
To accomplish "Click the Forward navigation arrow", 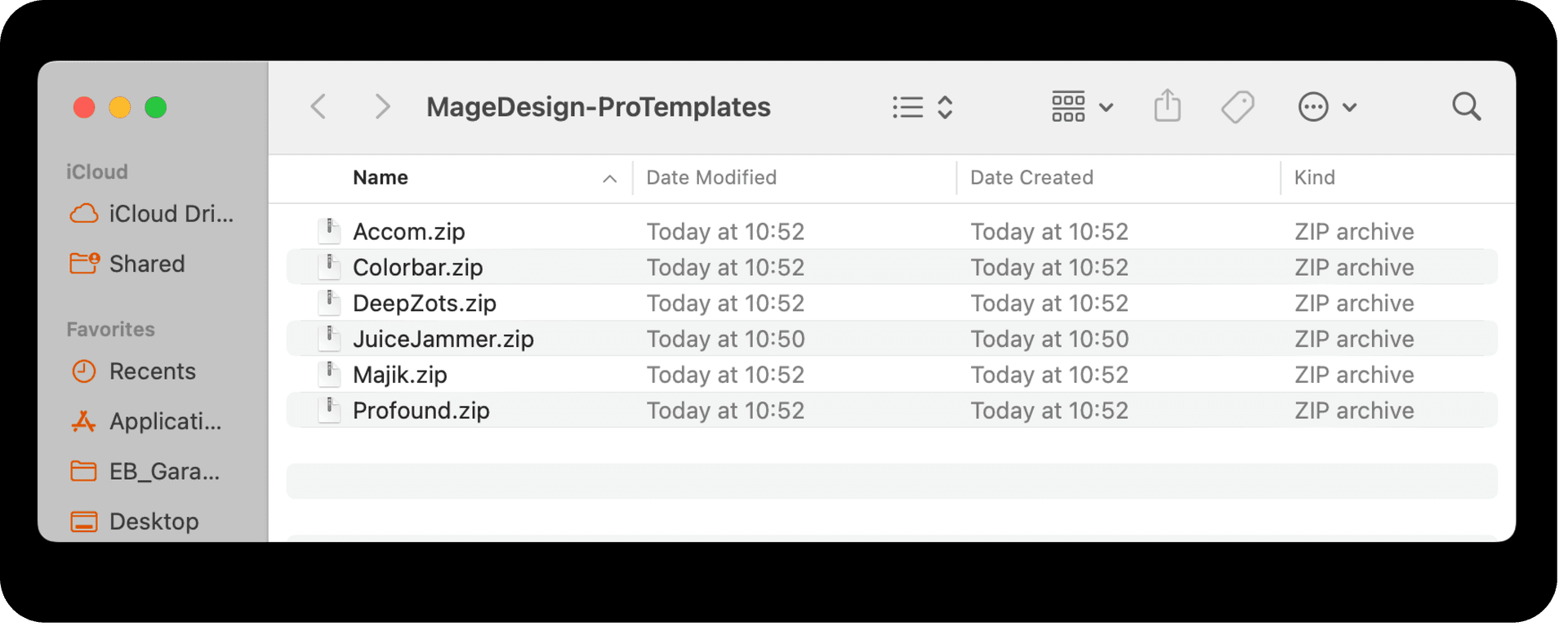I will point(381,106).
